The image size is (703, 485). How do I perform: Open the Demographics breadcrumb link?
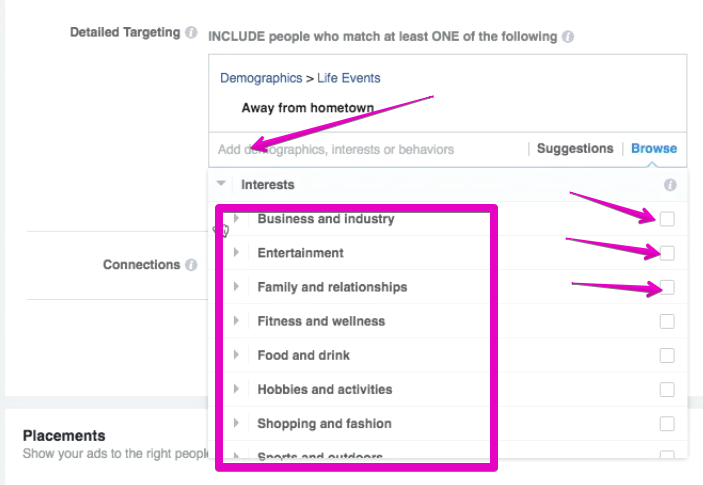(261, 78)
